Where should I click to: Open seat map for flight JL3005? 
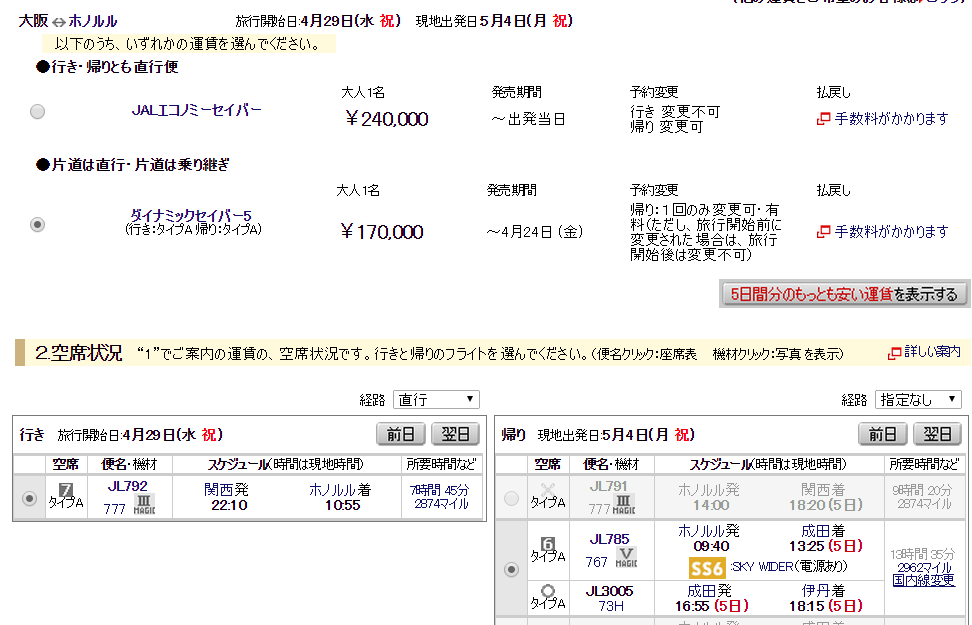click(609, 592)
